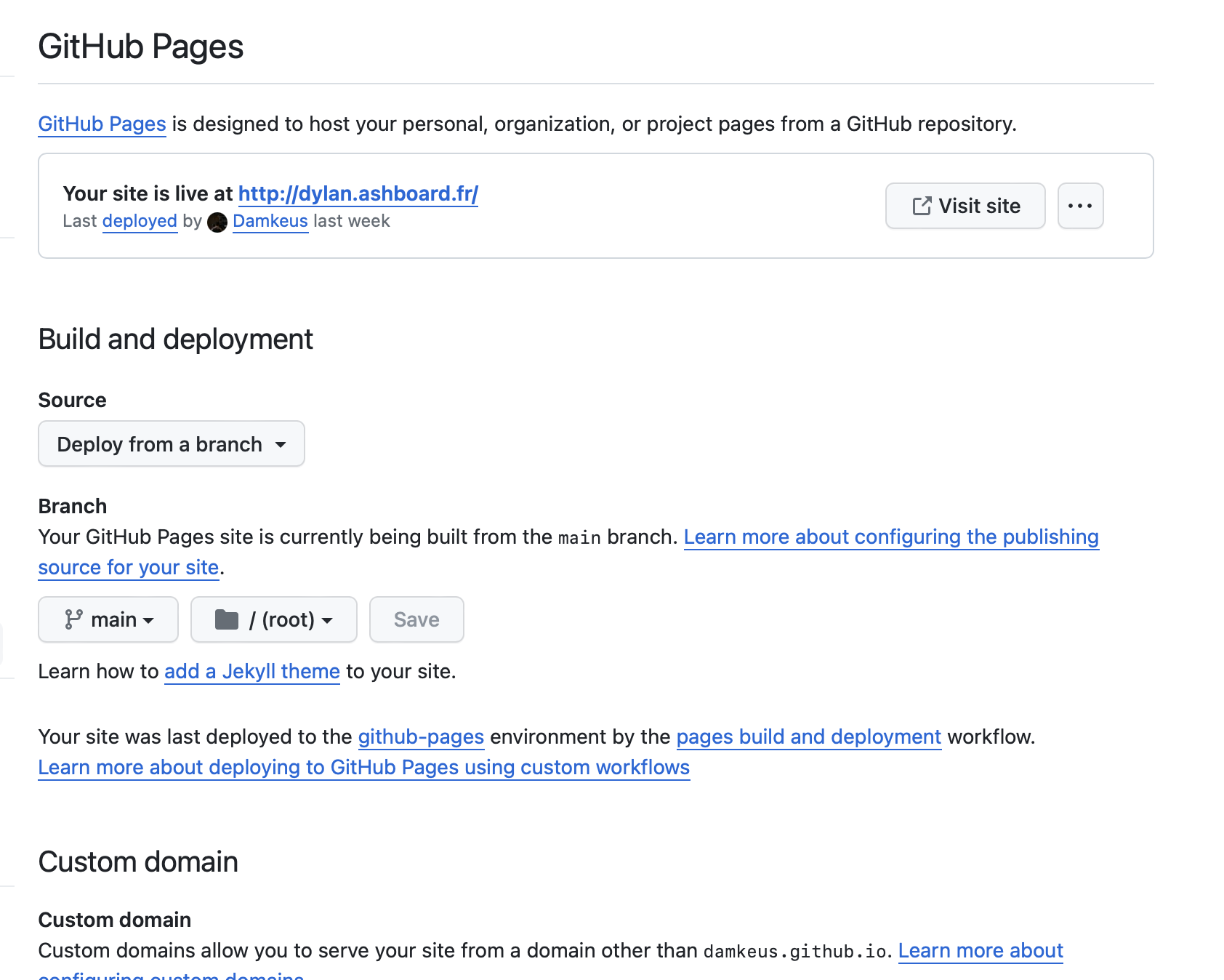The image size is (1224, 980).
Task: Open the deployed link under site status
Action: (140, 221)
